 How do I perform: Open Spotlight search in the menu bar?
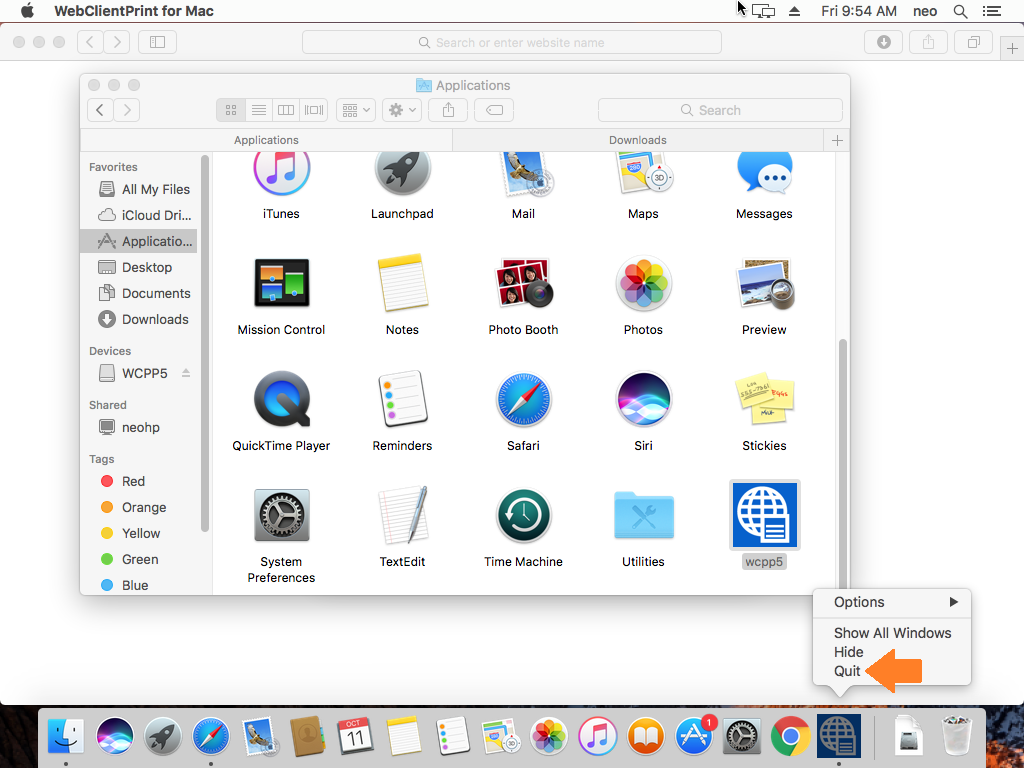(x=960, y=11)
